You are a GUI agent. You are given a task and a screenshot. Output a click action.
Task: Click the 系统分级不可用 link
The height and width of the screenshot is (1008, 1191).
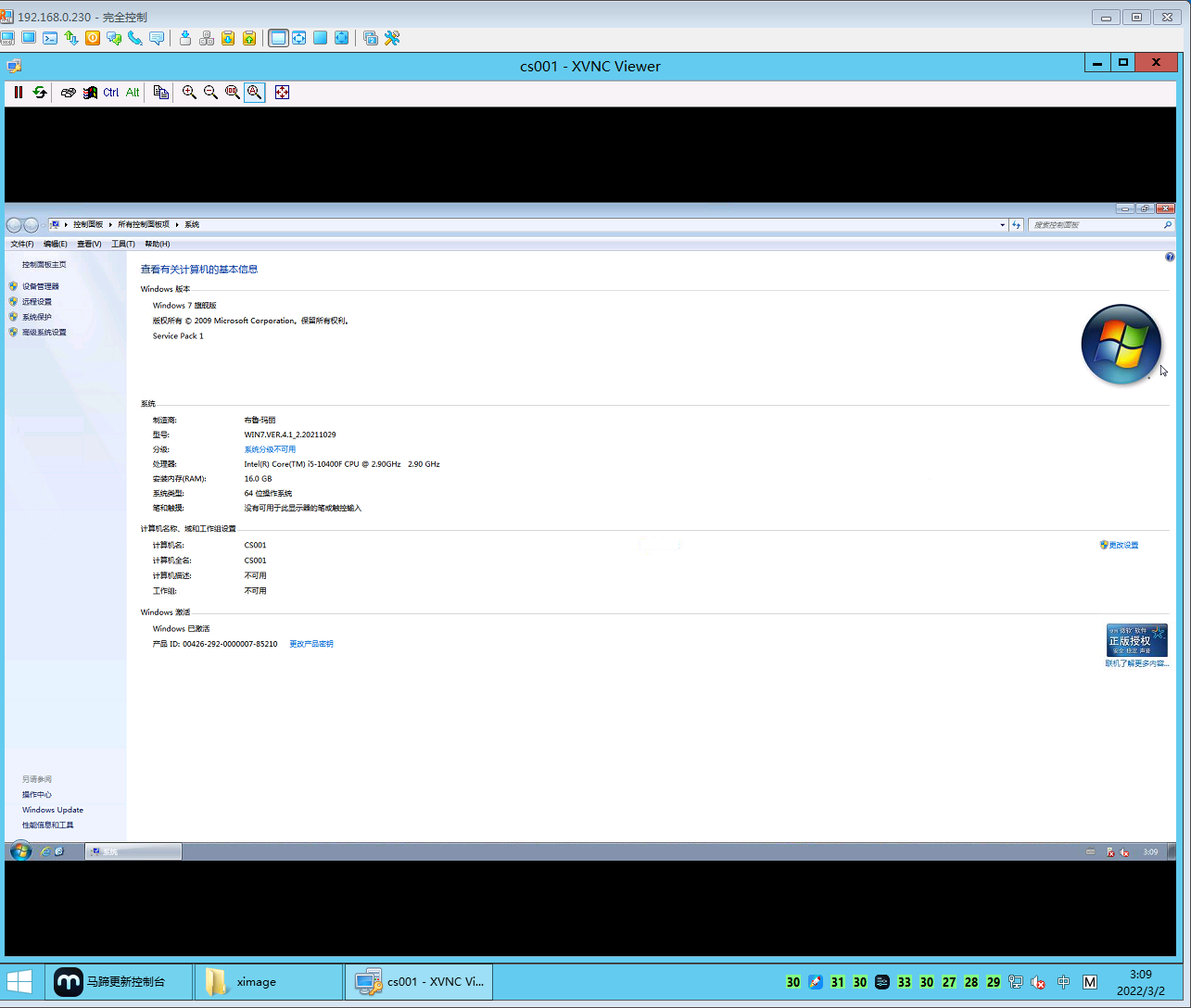pyautogui.click(x=270, y=449)
